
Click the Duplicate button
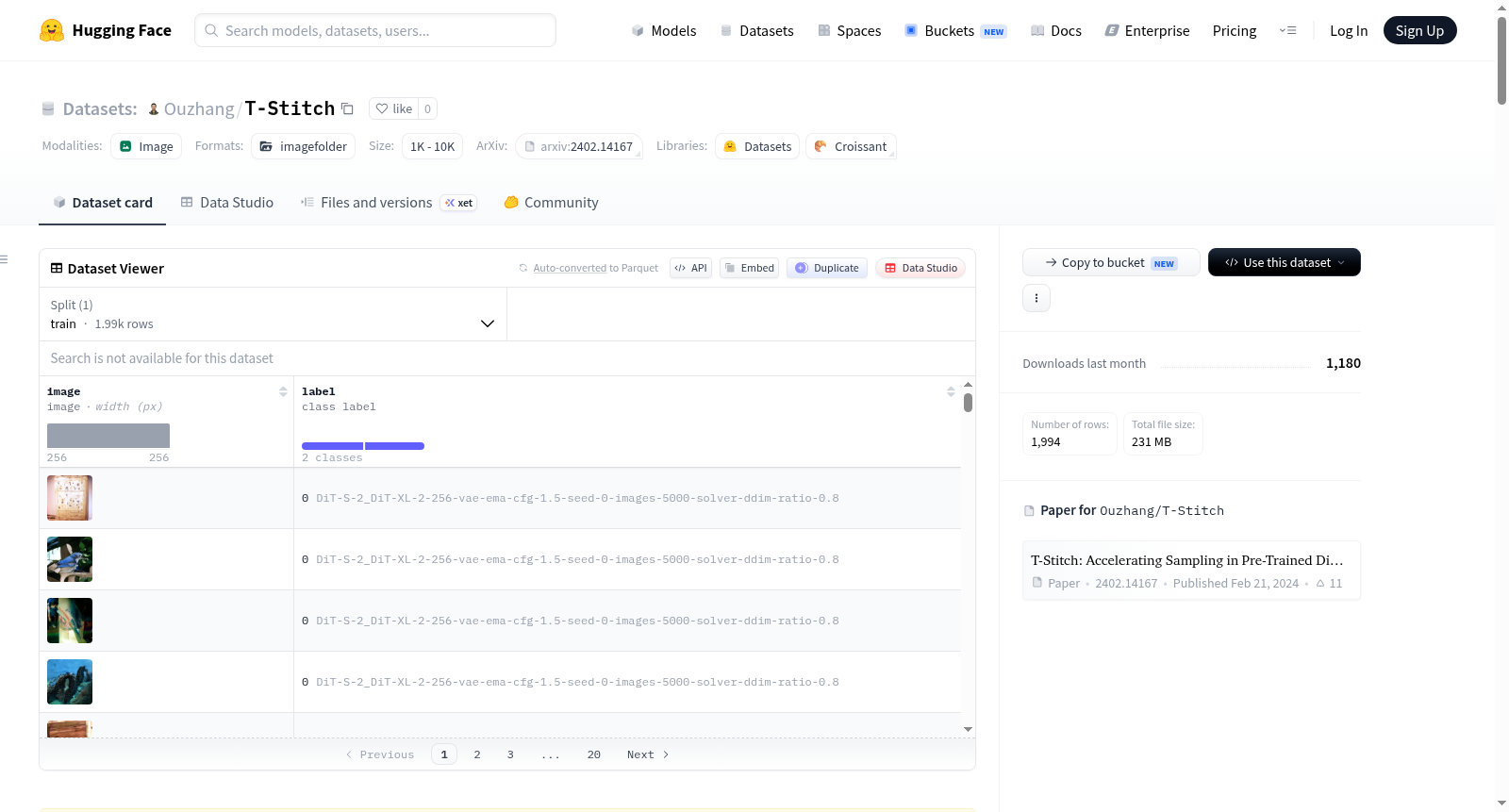pos(827,268)
